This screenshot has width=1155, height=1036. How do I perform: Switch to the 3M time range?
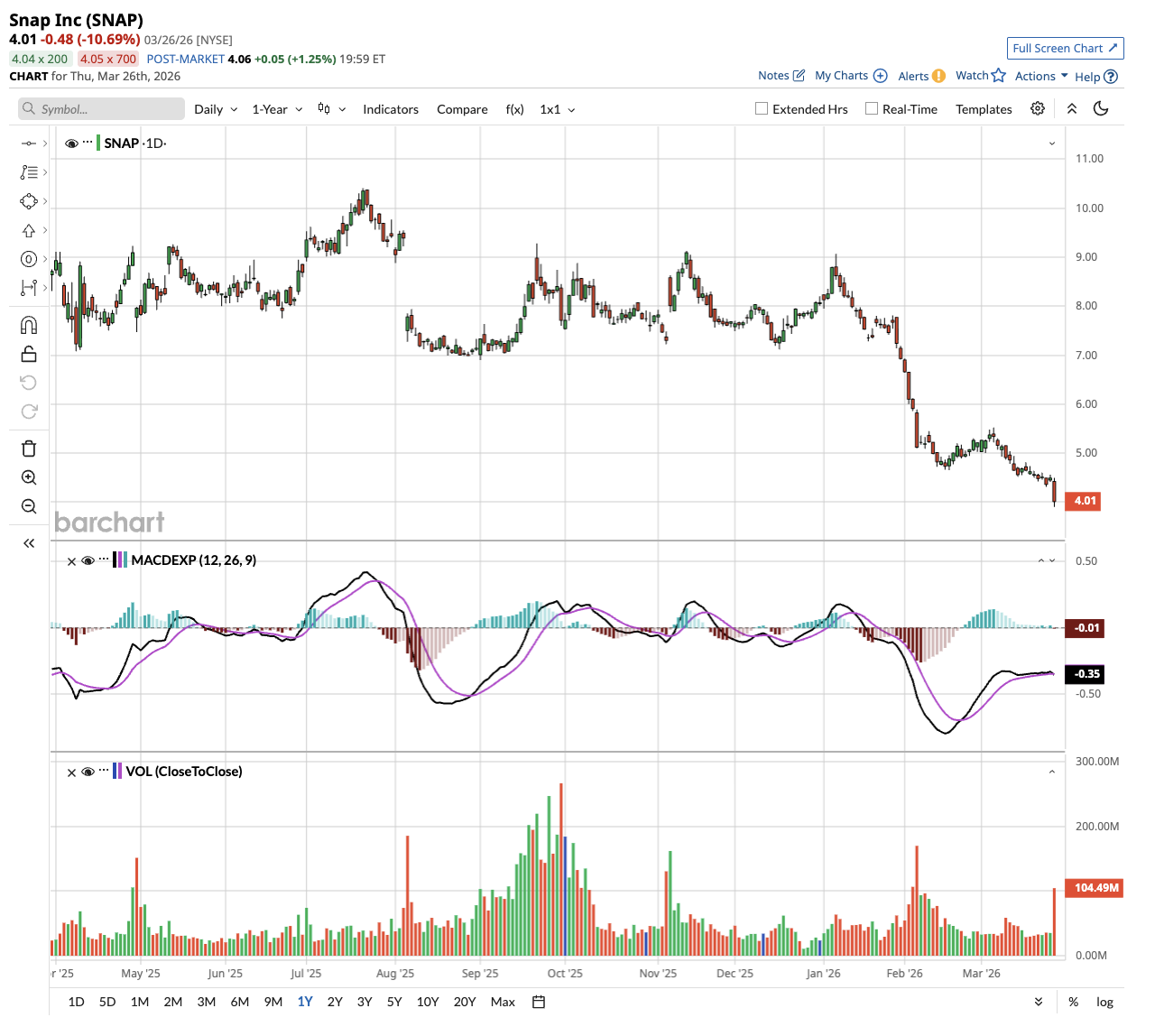tap(207, 1002)
